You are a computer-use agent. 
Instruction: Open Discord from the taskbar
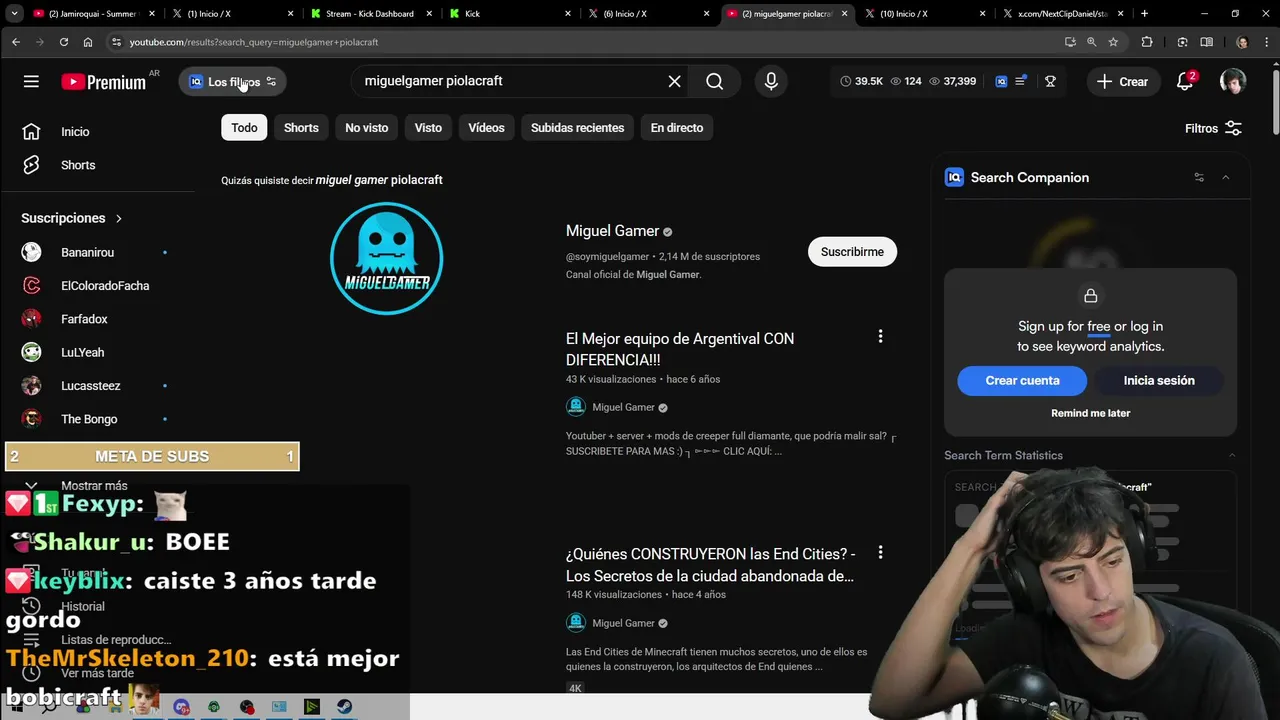coord(181,707)
